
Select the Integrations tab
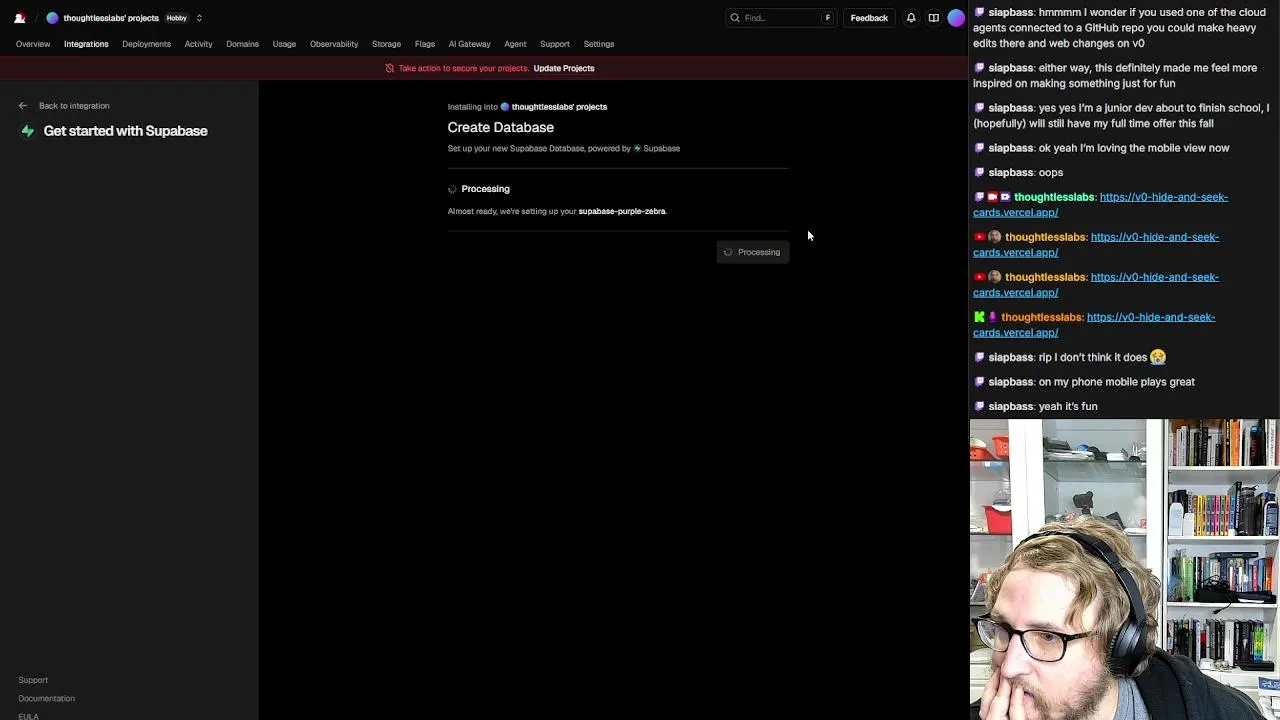tap(86, 44)
